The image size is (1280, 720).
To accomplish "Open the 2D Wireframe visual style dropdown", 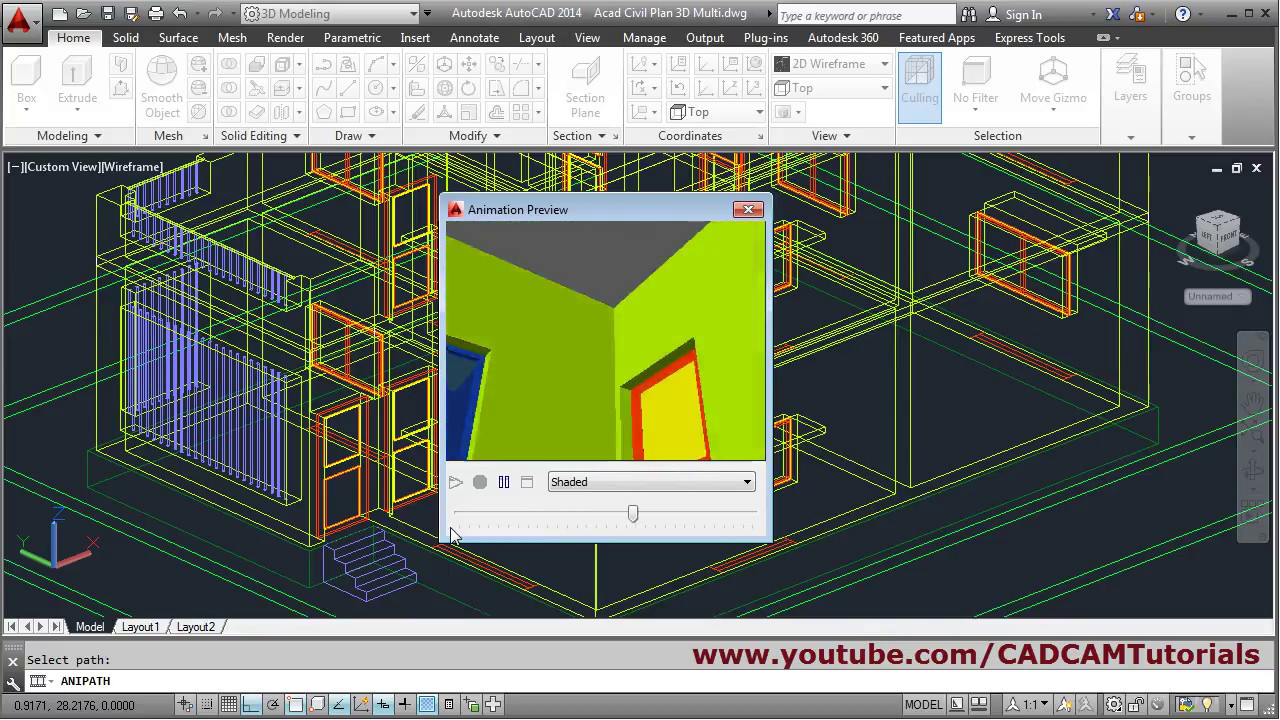I will (831, 63).
